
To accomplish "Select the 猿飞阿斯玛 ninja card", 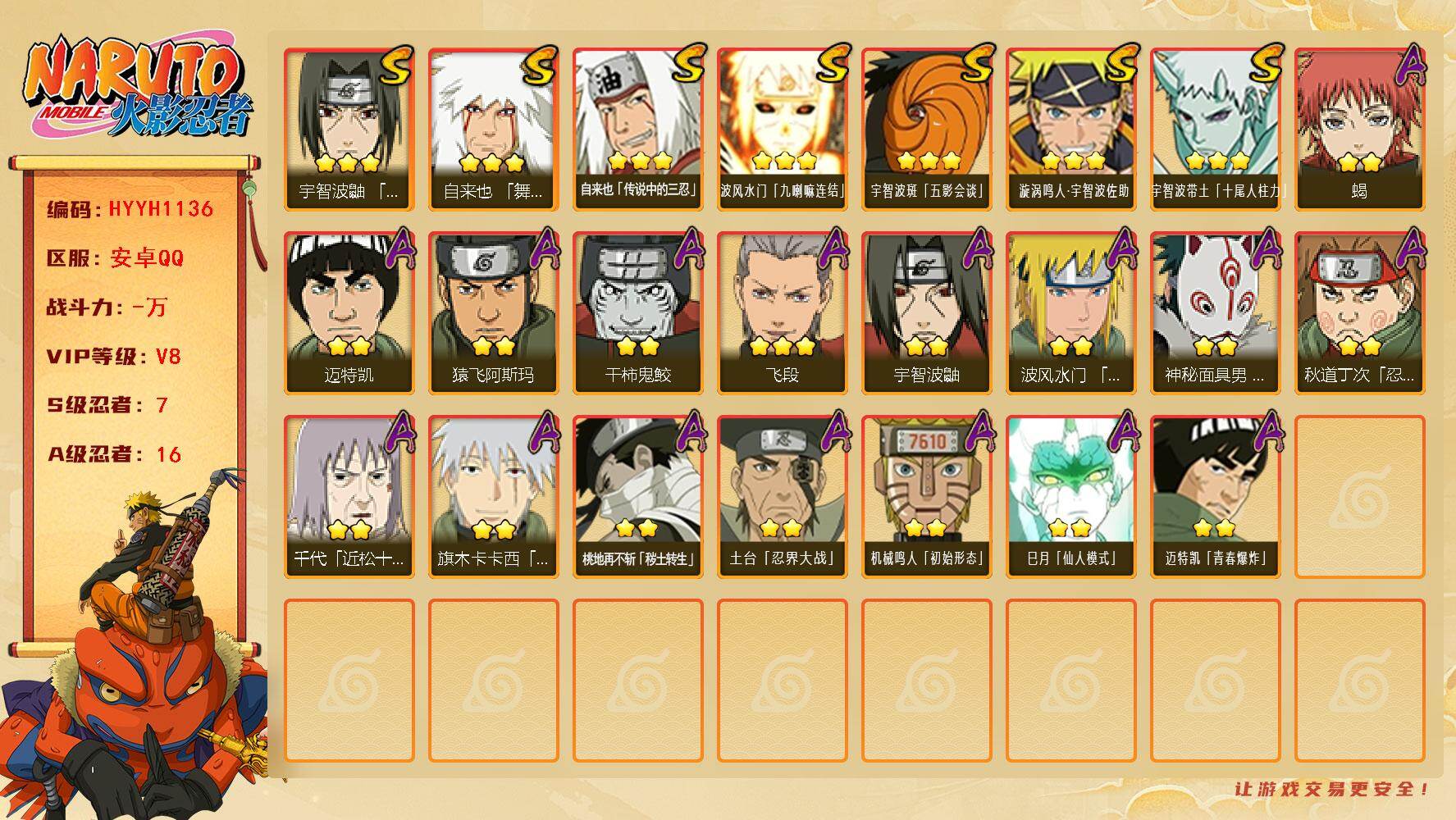I will click(493, 313).
